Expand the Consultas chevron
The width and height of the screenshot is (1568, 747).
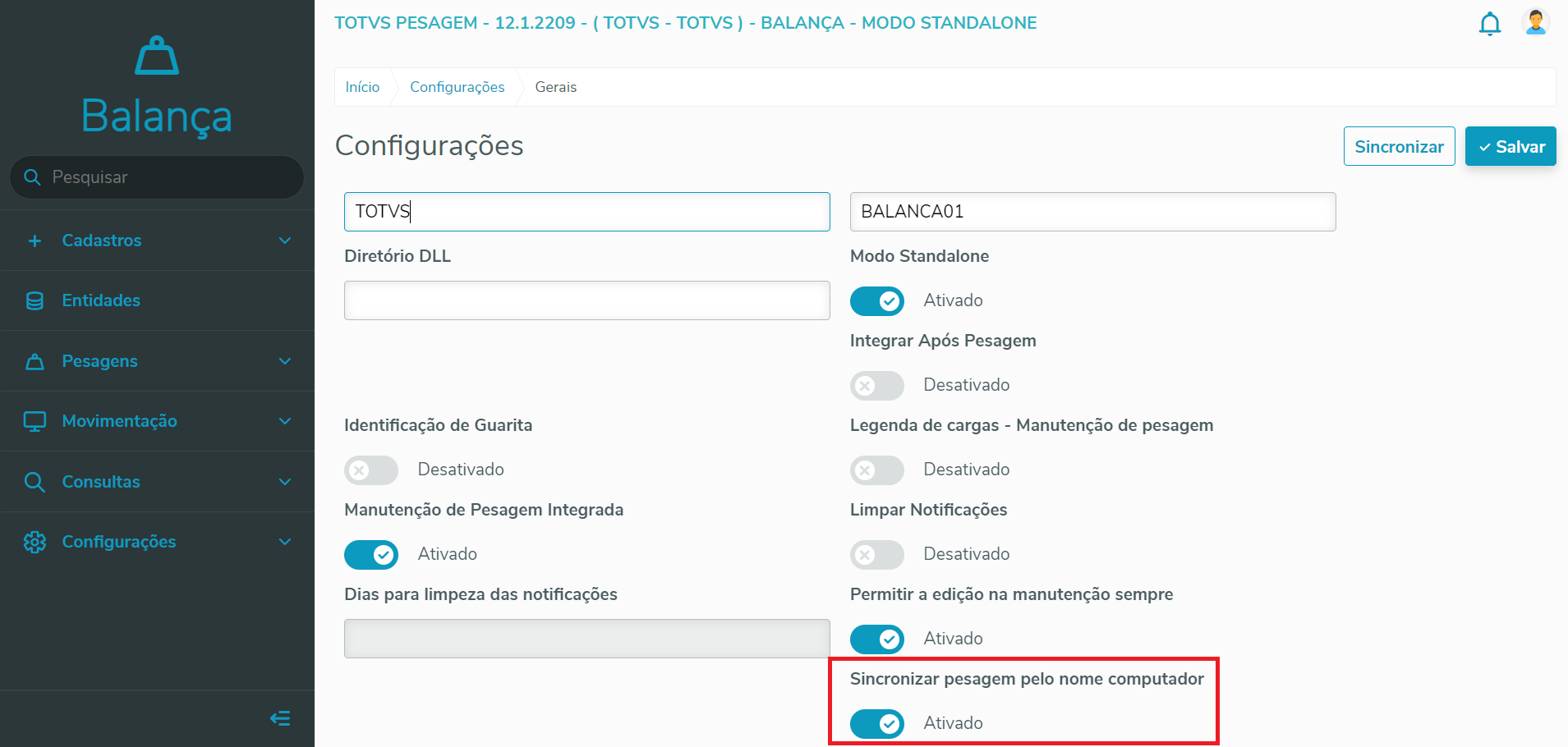click(x=285, y=482)
